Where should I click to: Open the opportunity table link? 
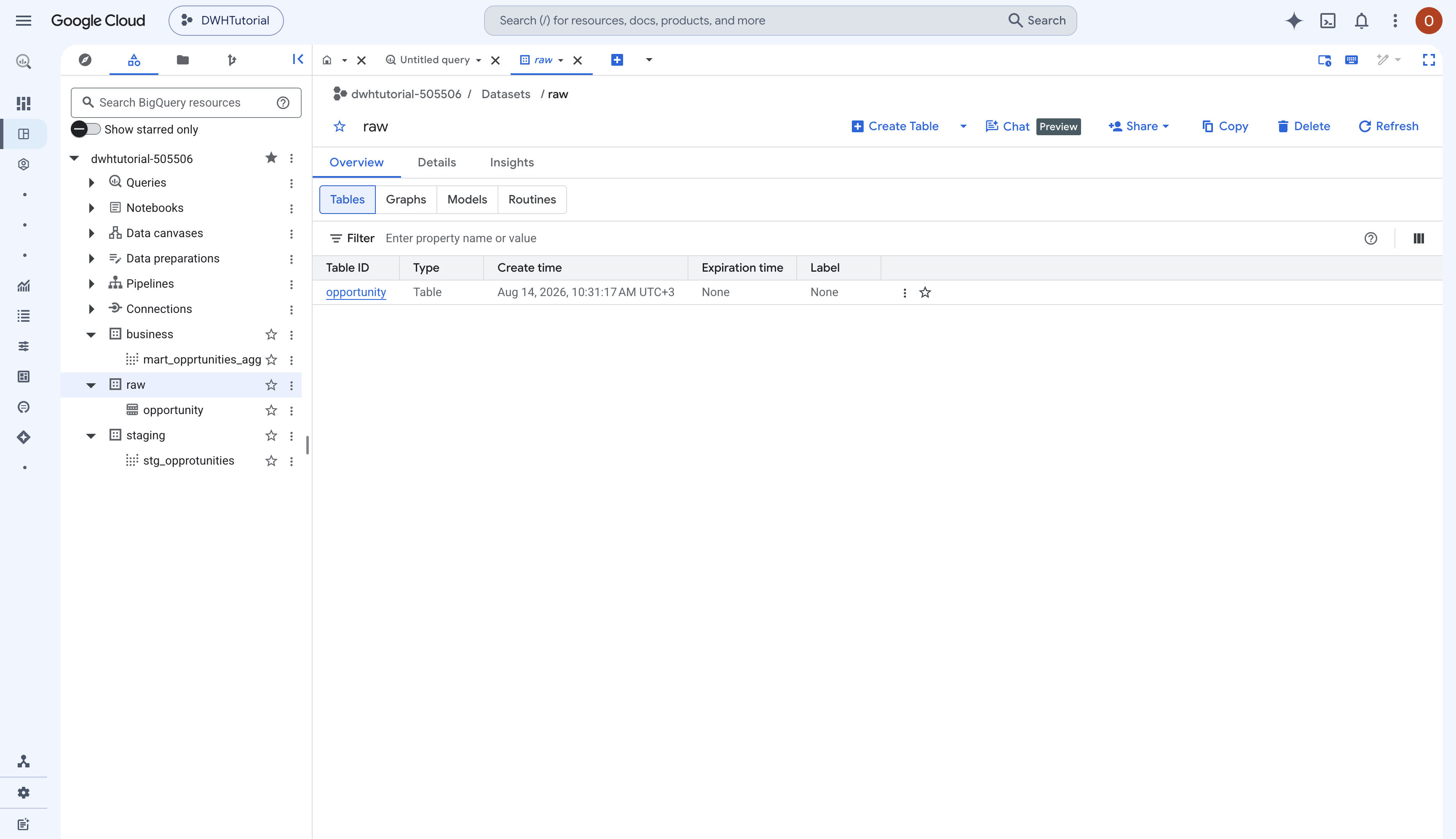356,292
